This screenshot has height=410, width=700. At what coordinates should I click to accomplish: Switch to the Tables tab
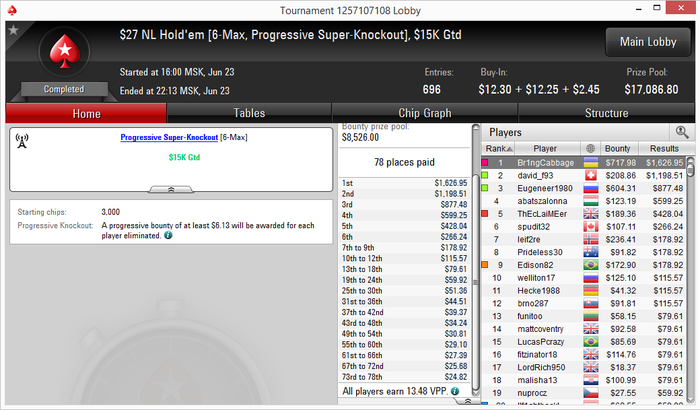coord(249,113)
